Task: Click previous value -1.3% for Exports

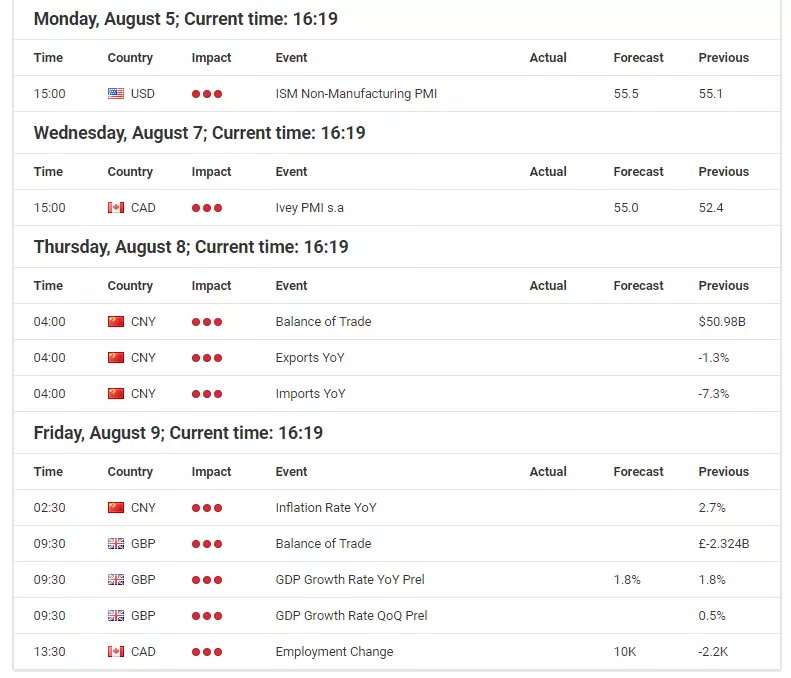Action: [714, 358]
